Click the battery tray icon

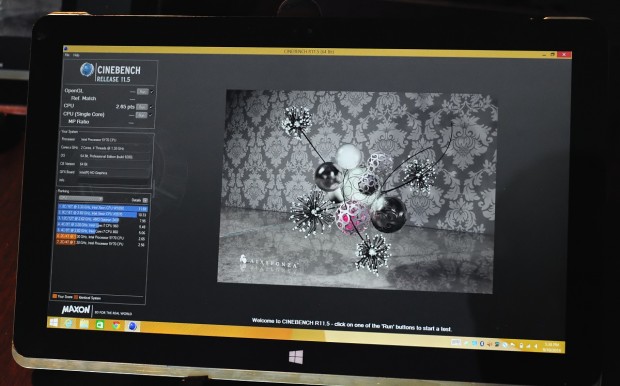click(521, 345)
